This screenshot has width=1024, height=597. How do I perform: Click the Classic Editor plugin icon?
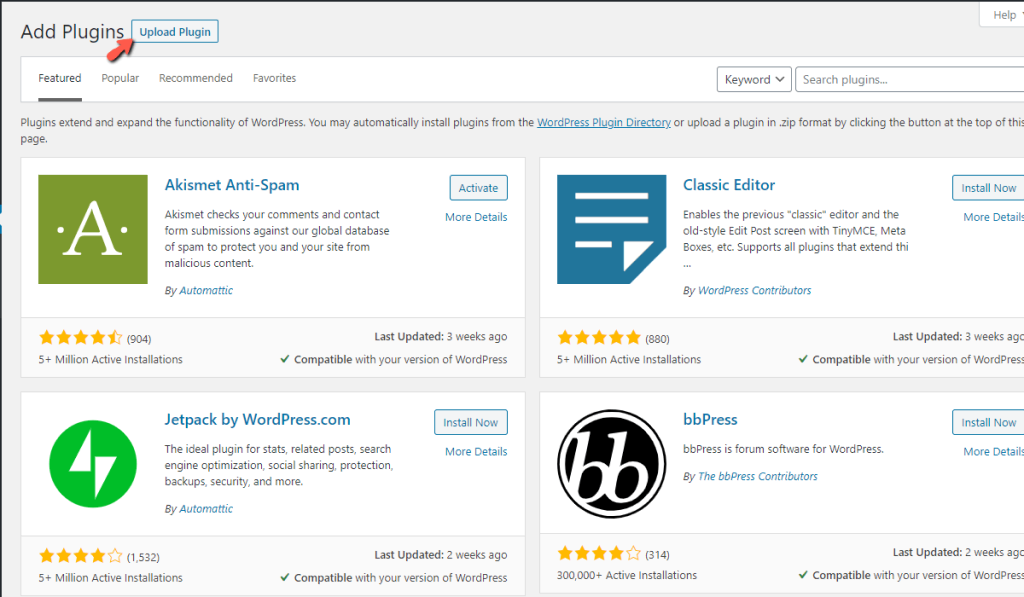coord(611,229)
